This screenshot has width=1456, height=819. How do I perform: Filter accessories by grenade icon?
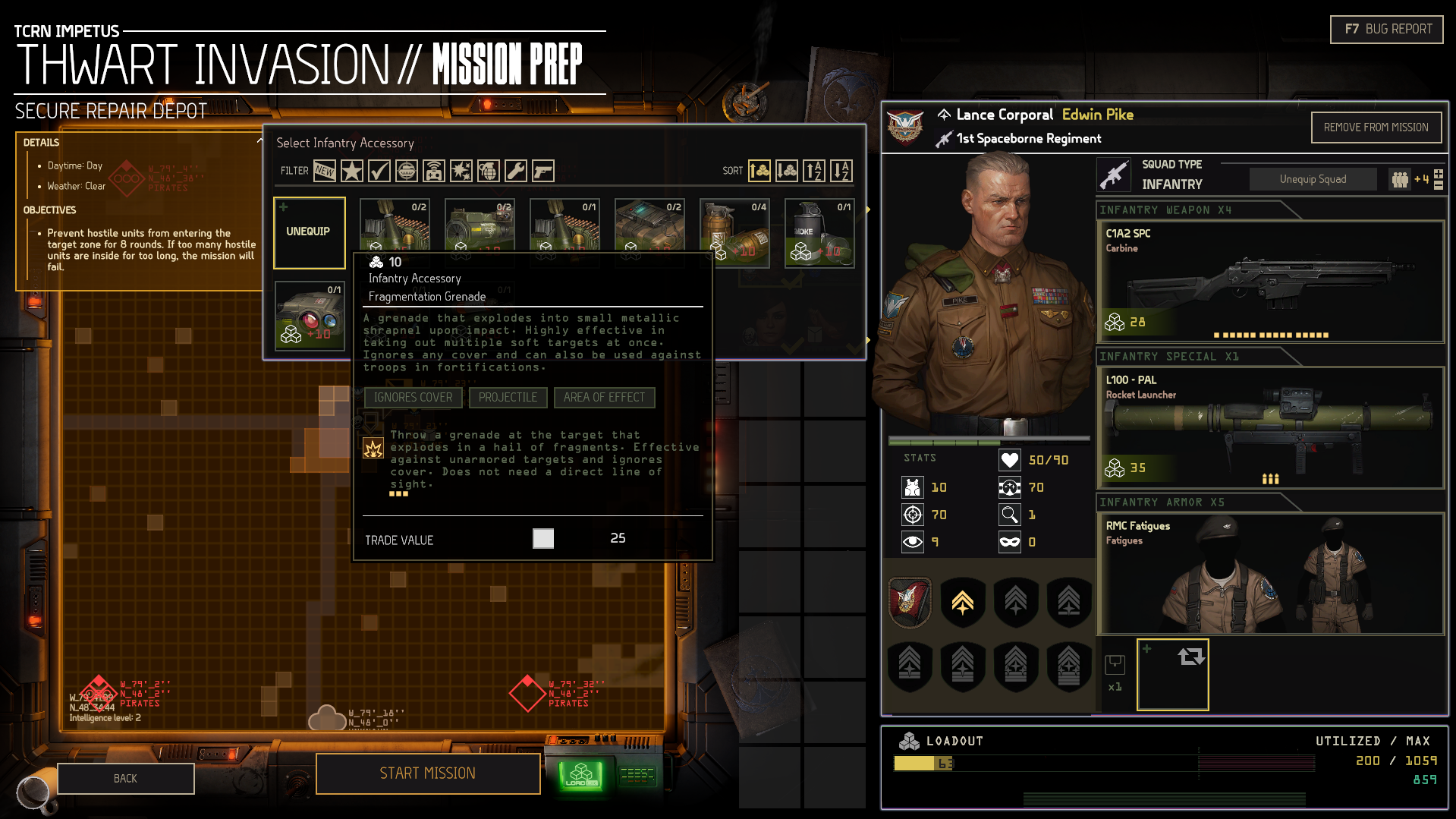point(489,171)
